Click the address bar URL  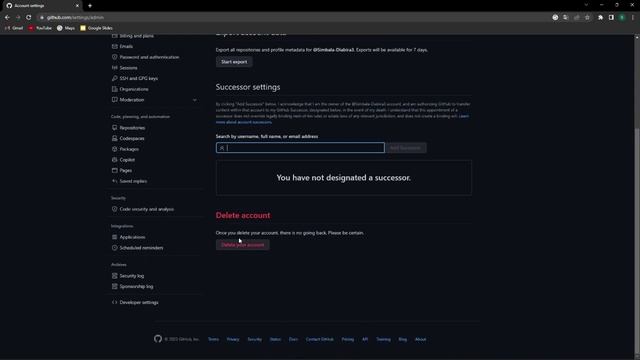[x=75, y=18]
